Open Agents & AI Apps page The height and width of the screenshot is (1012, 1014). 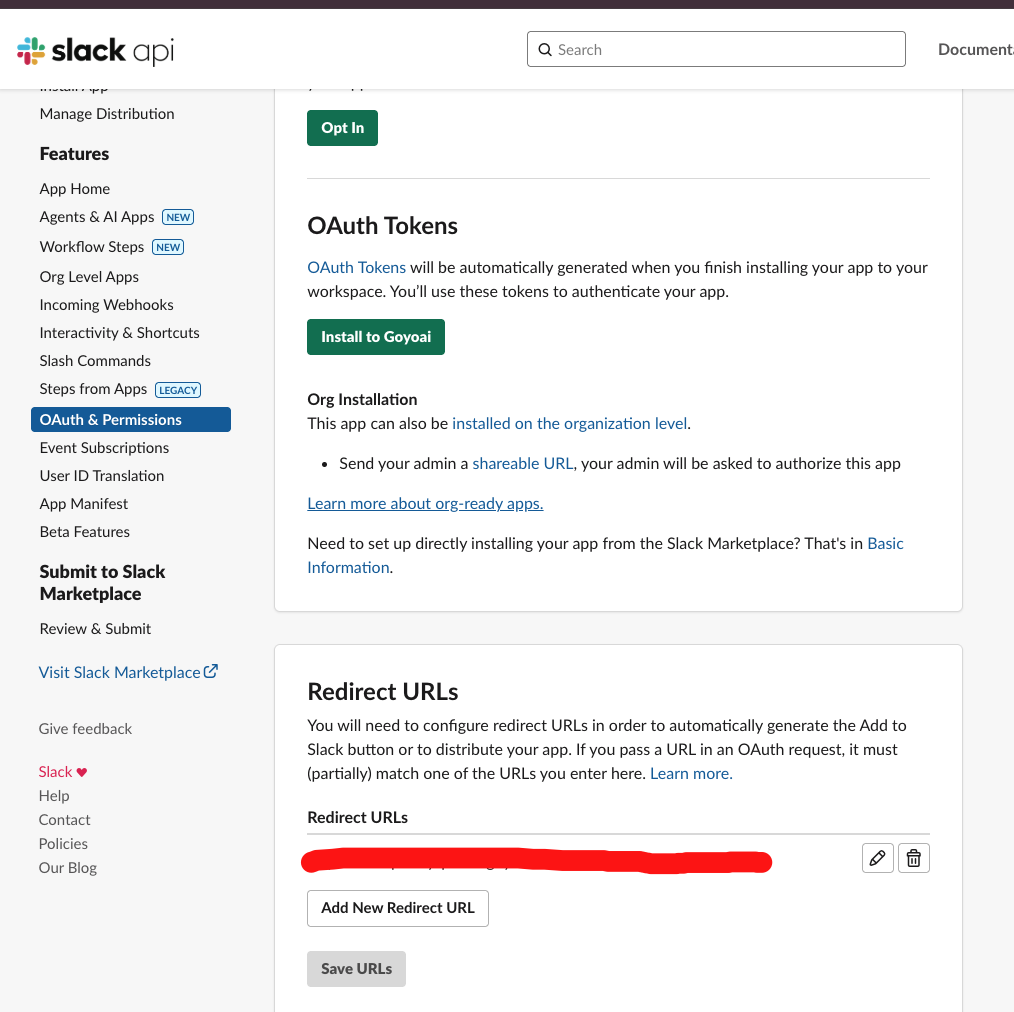point(97,217)
